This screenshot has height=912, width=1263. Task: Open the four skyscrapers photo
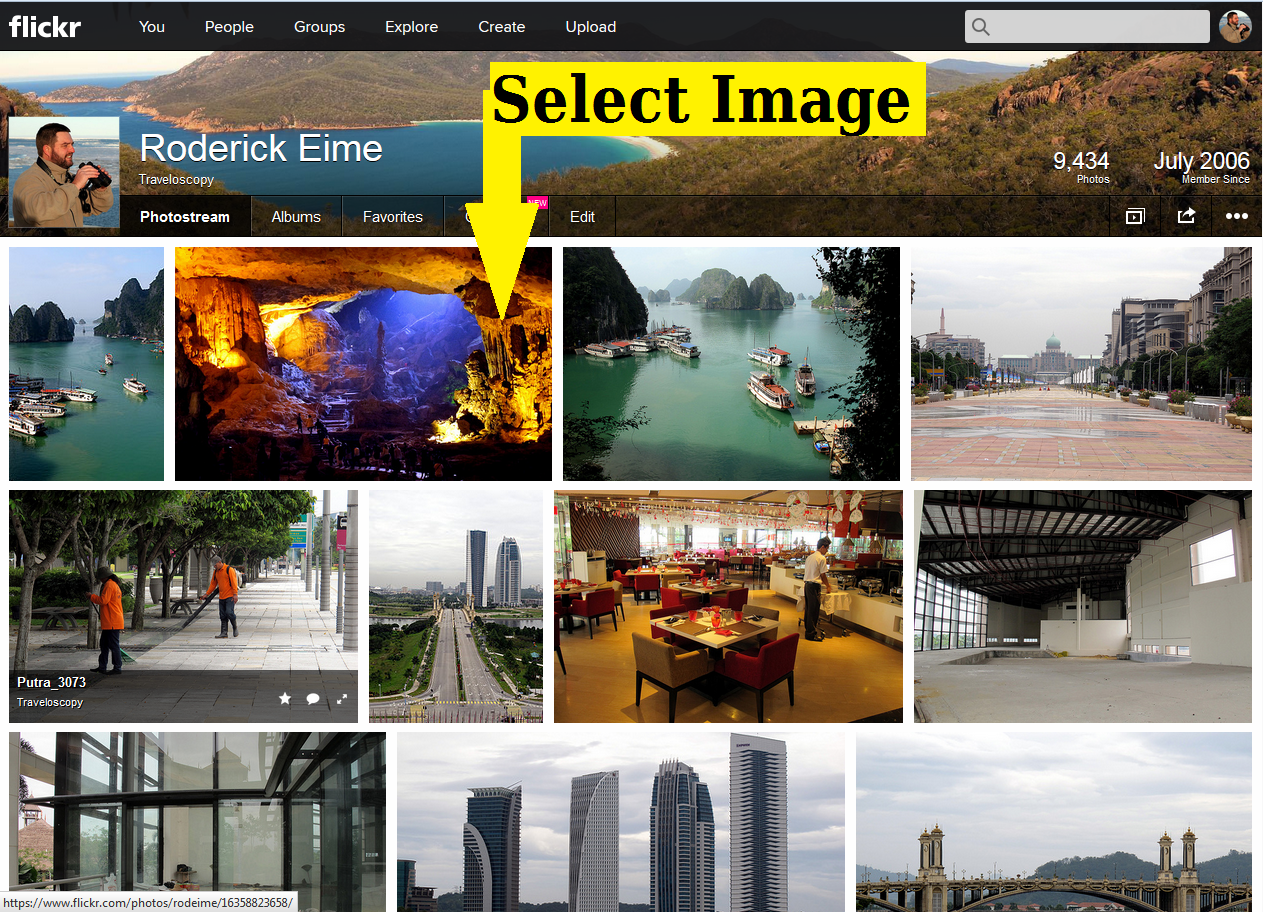coord(621,821)
